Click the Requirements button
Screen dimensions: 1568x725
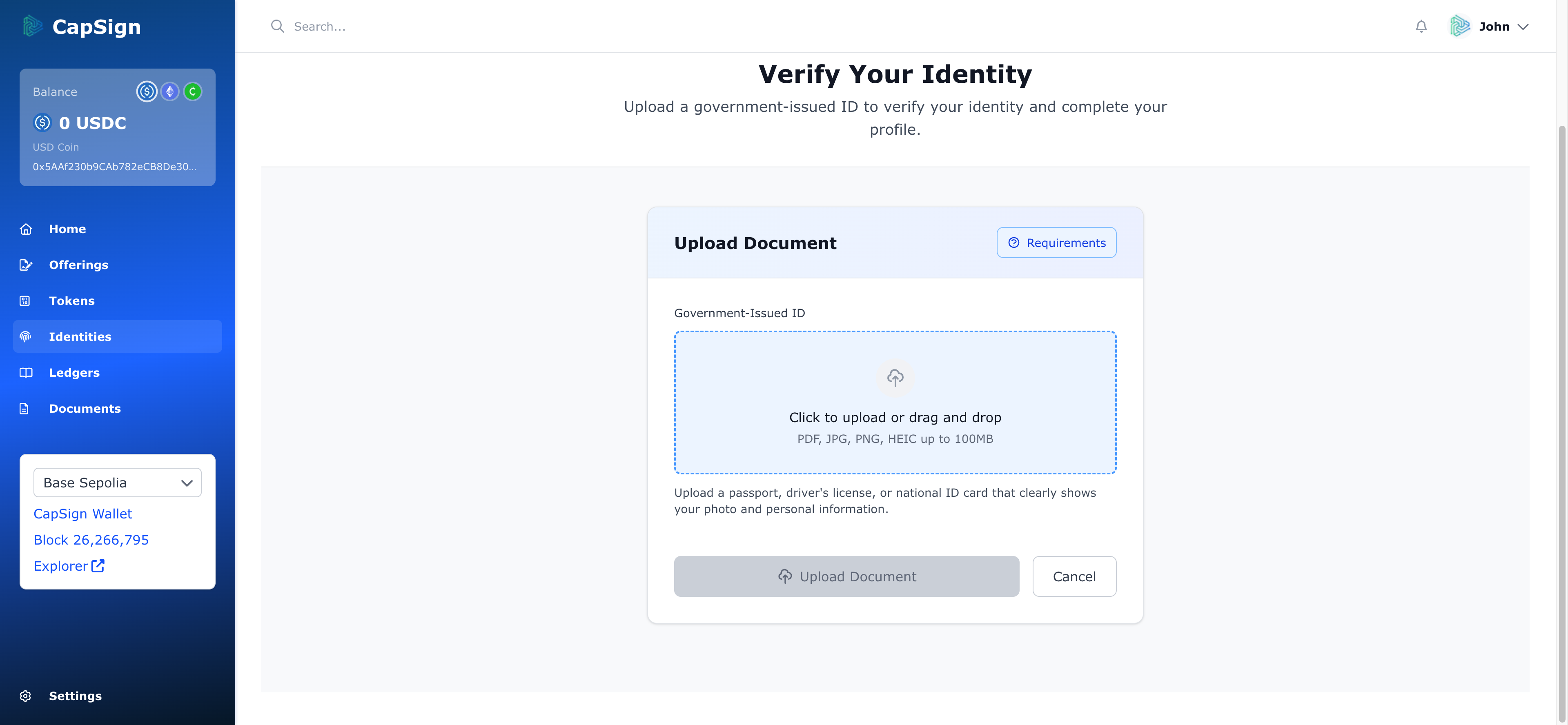1056,242
